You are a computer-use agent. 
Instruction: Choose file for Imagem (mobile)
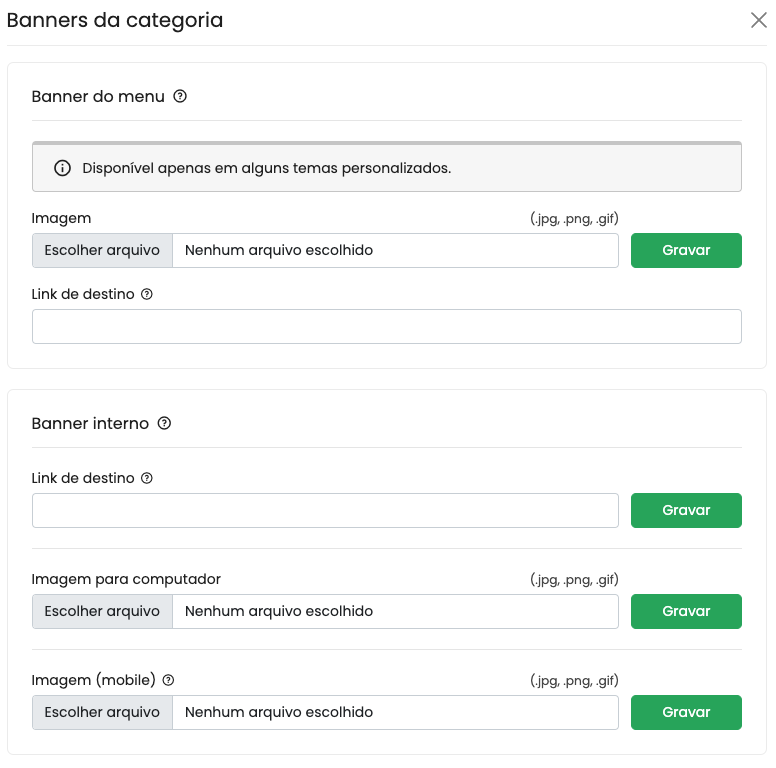point(102,712)
